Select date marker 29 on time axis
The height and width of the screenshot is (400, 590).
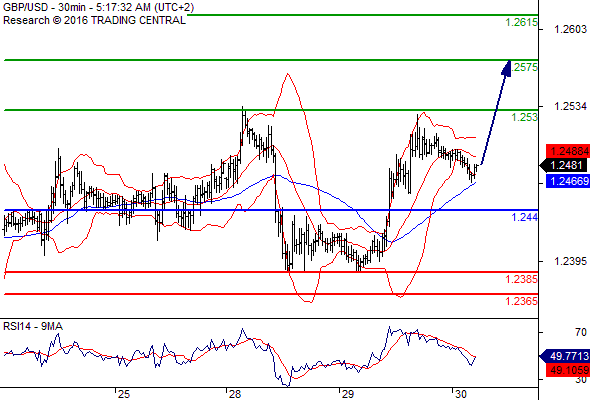pos(348,394)
